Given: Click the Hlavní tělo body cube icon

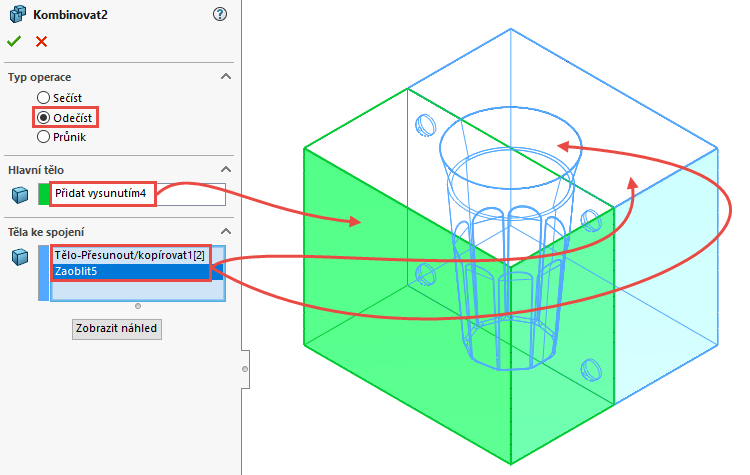Looking at the screenshot, I should (x=20, y=195).
